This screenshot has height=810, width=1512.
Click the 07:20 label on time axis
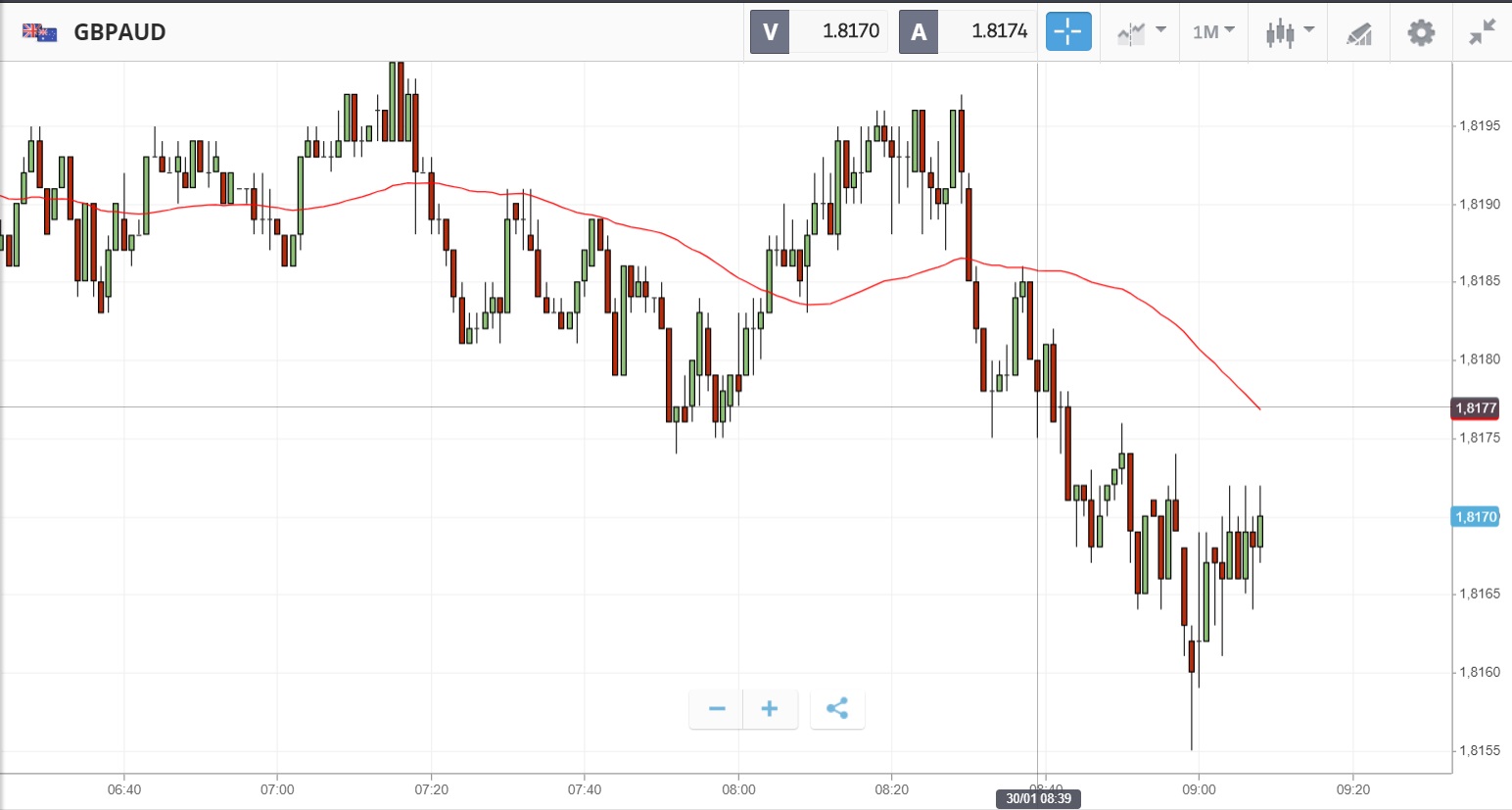pyautogui.click(x=431, y=789)
